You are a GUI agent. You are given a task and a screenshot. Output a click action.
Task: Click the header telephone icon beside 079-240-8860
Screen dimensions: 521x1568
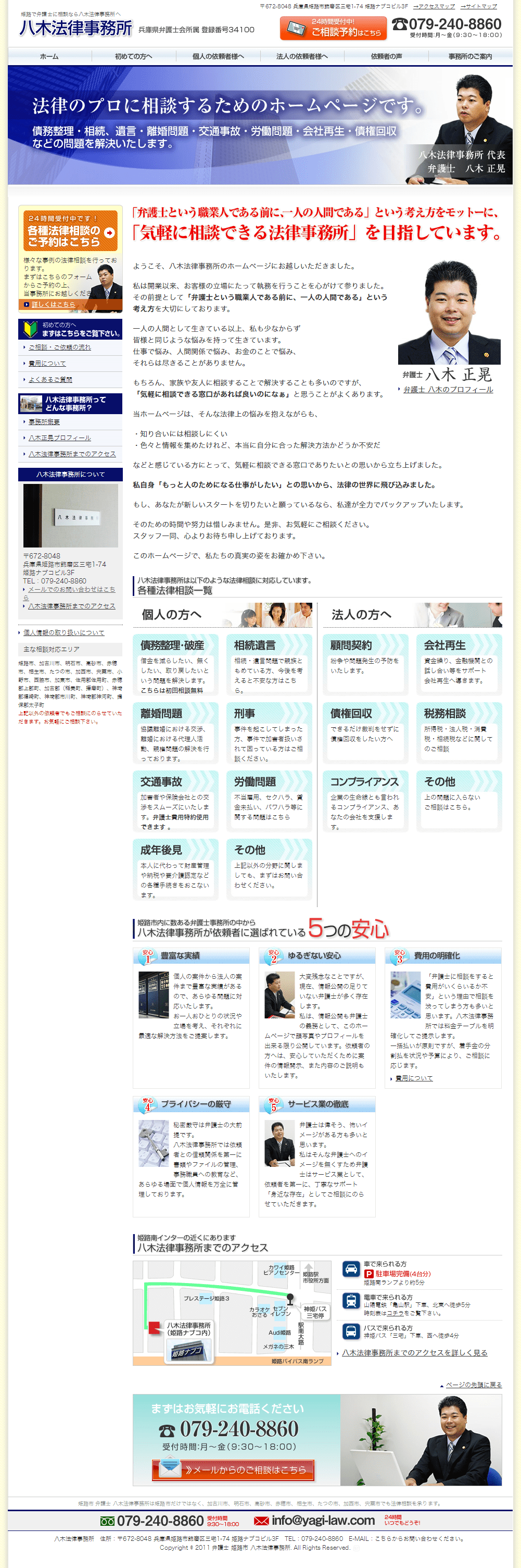coord(399,24)
